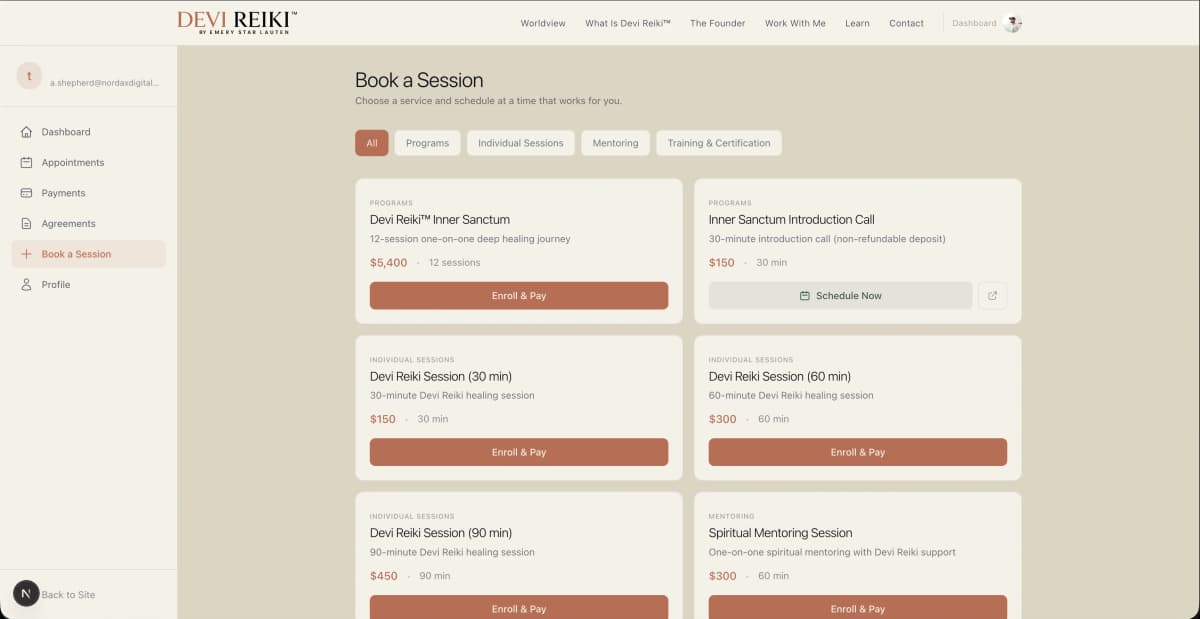
Task: Click the external-link icon beside Schedule Now
Action: click(992, 295)
